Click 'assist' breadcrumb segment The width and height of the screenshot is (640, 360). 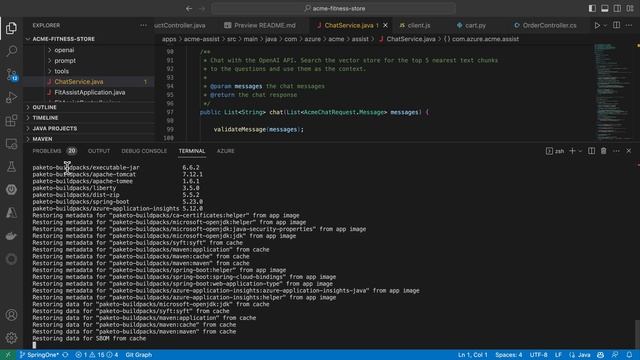[x=360, y=39]
